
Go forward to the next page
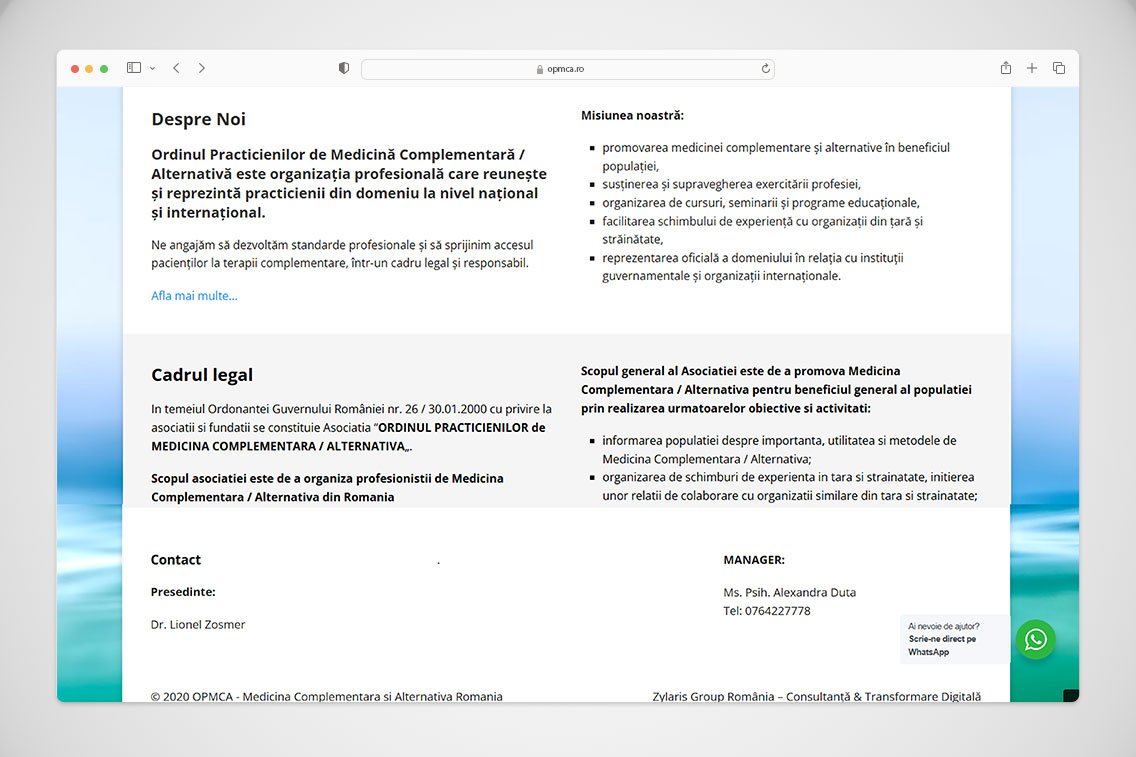click(202, 68)
